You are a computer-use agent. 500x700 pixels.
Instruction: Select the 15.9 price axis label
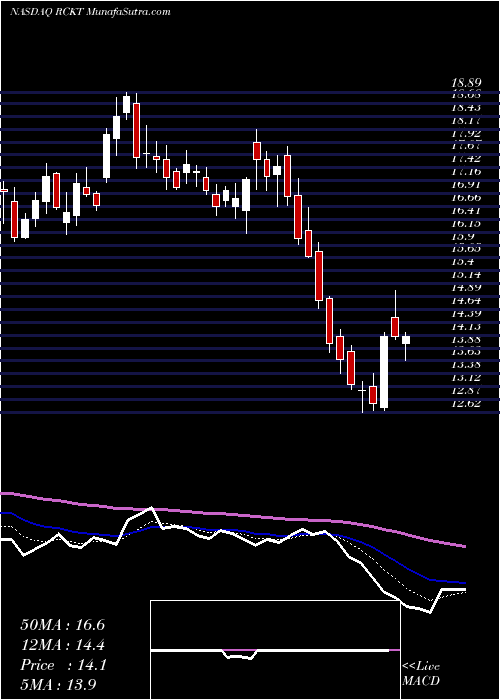[461, 237]
